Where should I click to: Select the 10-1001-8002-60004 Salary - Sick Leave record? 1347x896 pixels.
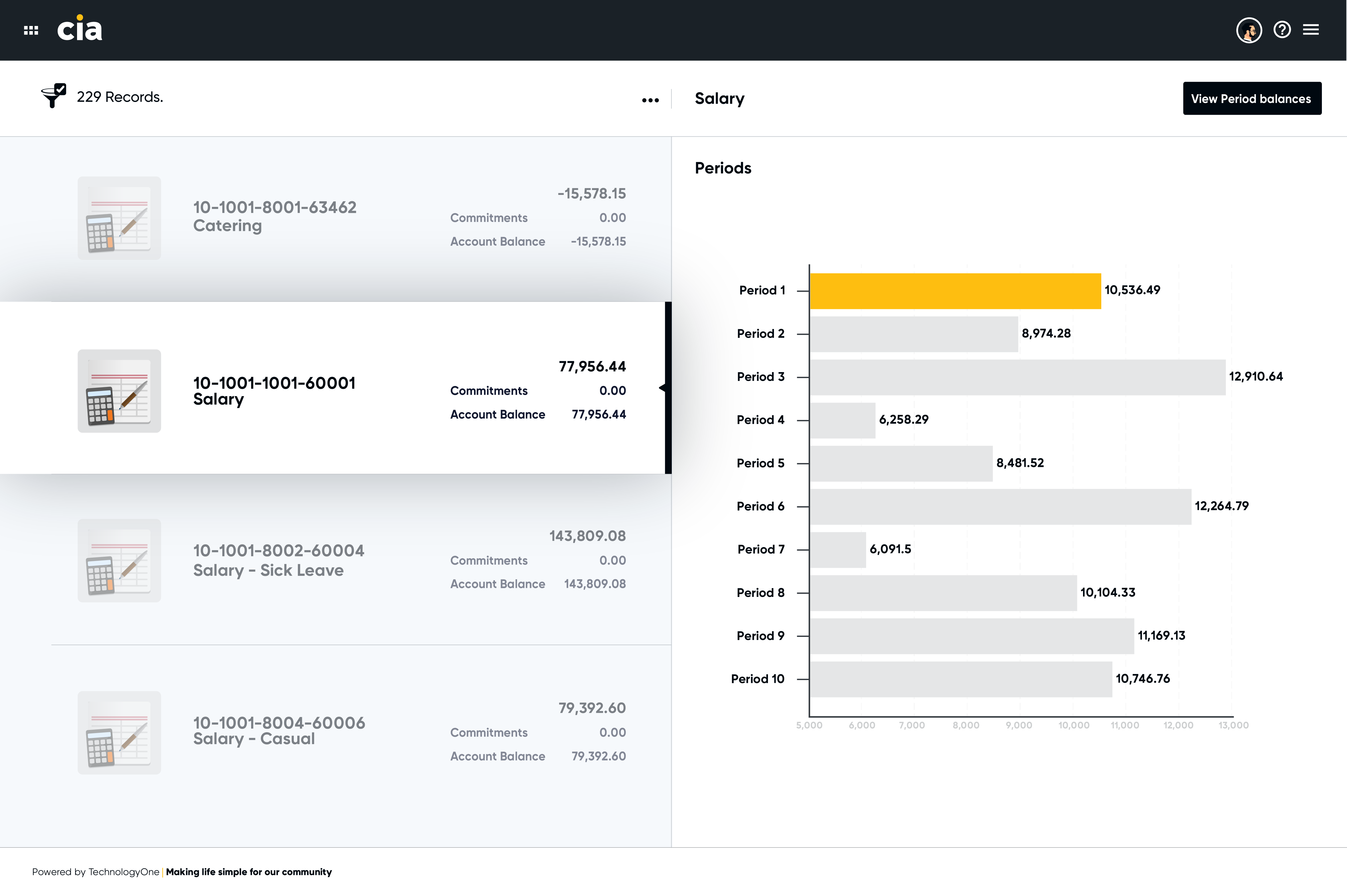[x=335, y=560]
